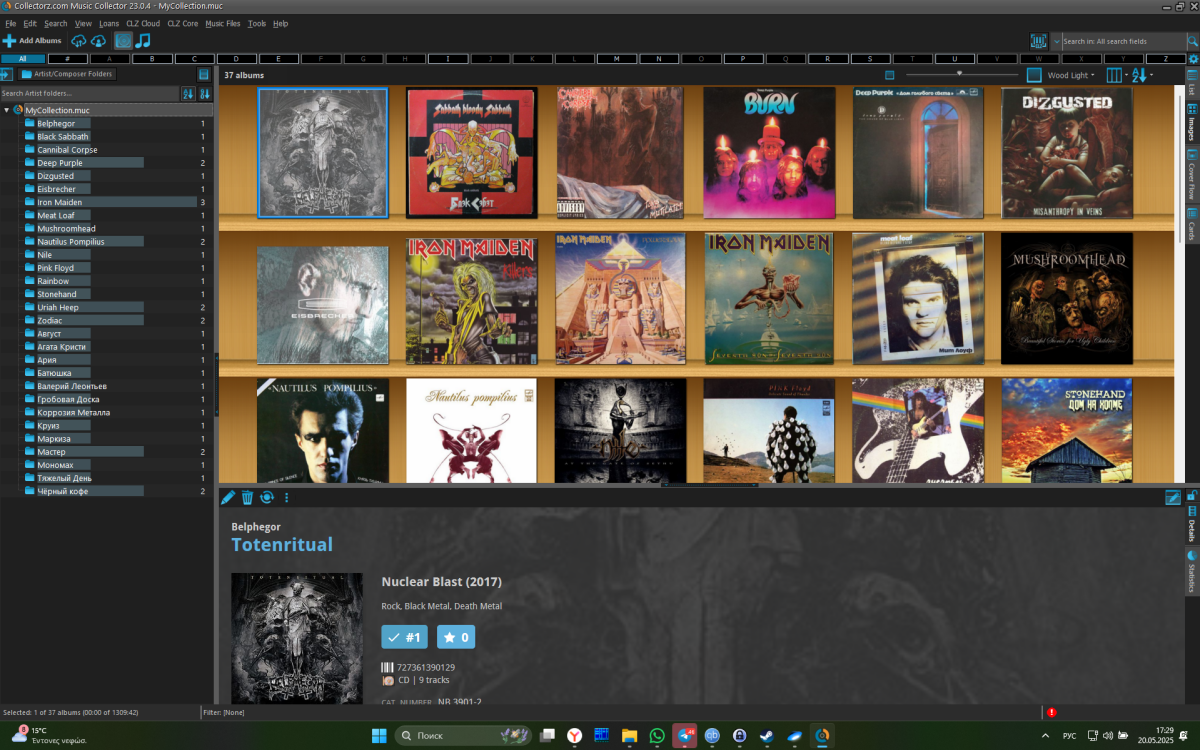Click the magnifier search icon
Screen dimensions: 1200x750
point(1192,41)
